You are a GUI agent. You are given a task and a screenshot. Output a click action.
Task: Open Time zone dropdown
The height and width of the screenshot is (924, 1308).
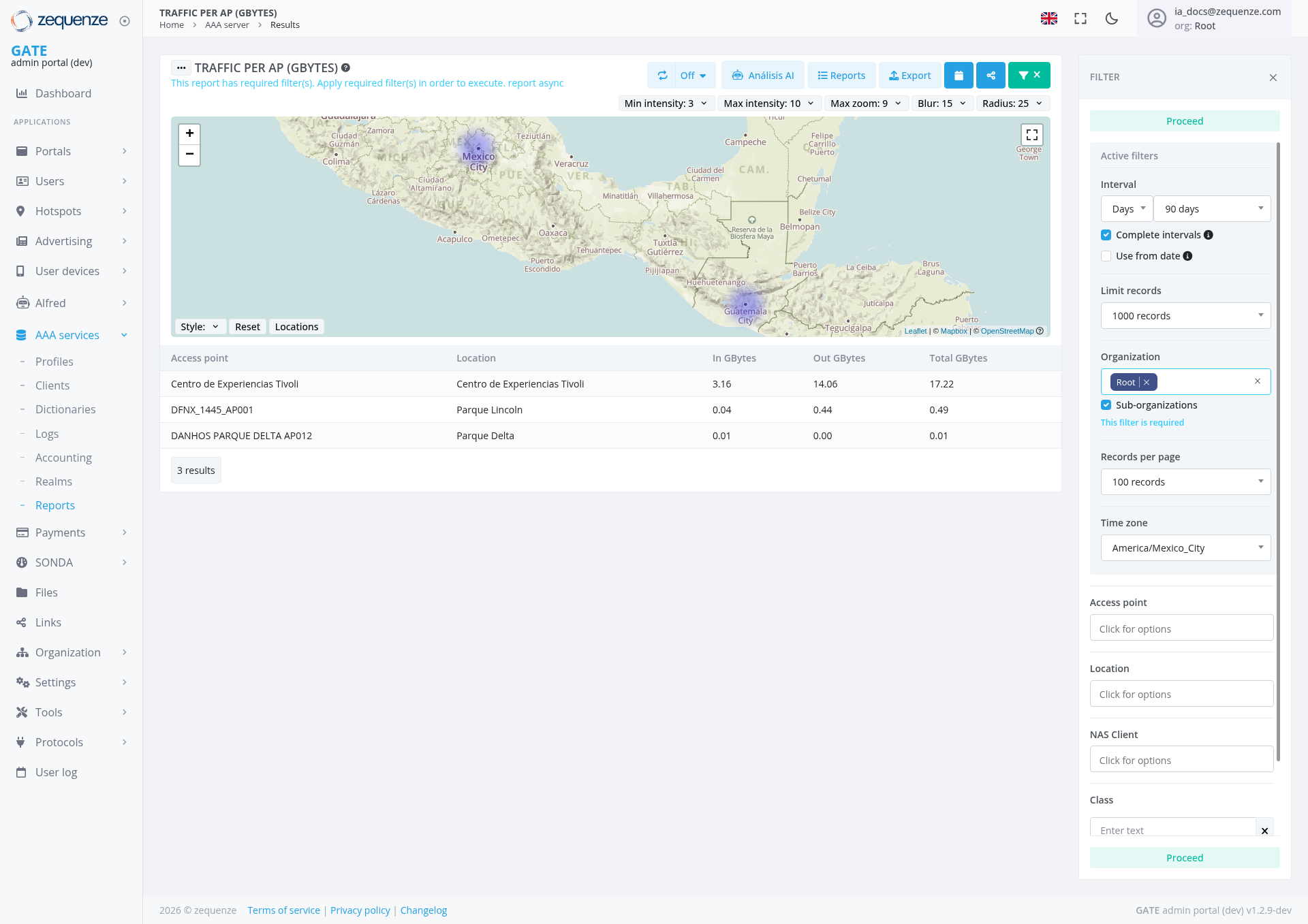(1185, 548)
